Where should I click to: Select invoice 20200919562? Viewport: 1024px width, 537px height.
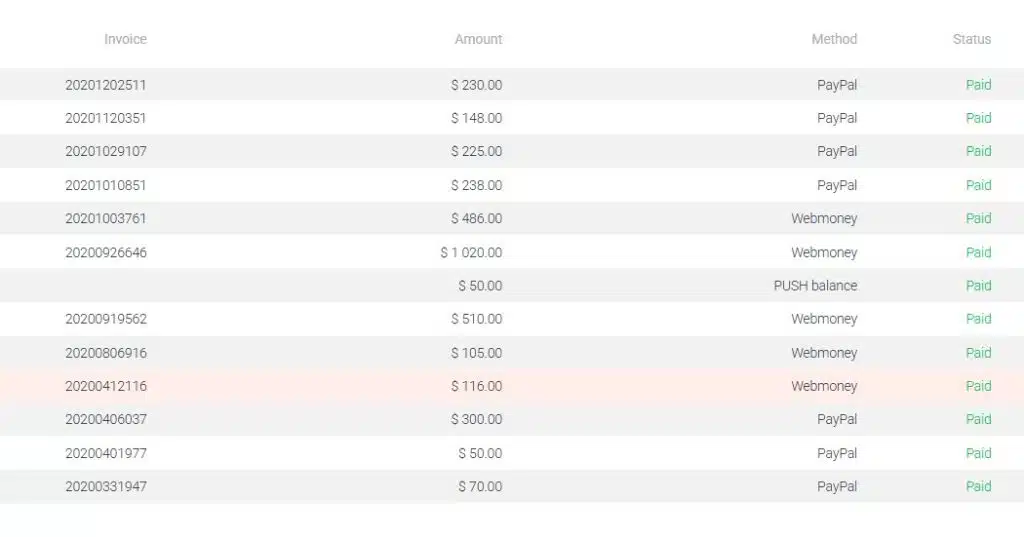coord(106,319)
